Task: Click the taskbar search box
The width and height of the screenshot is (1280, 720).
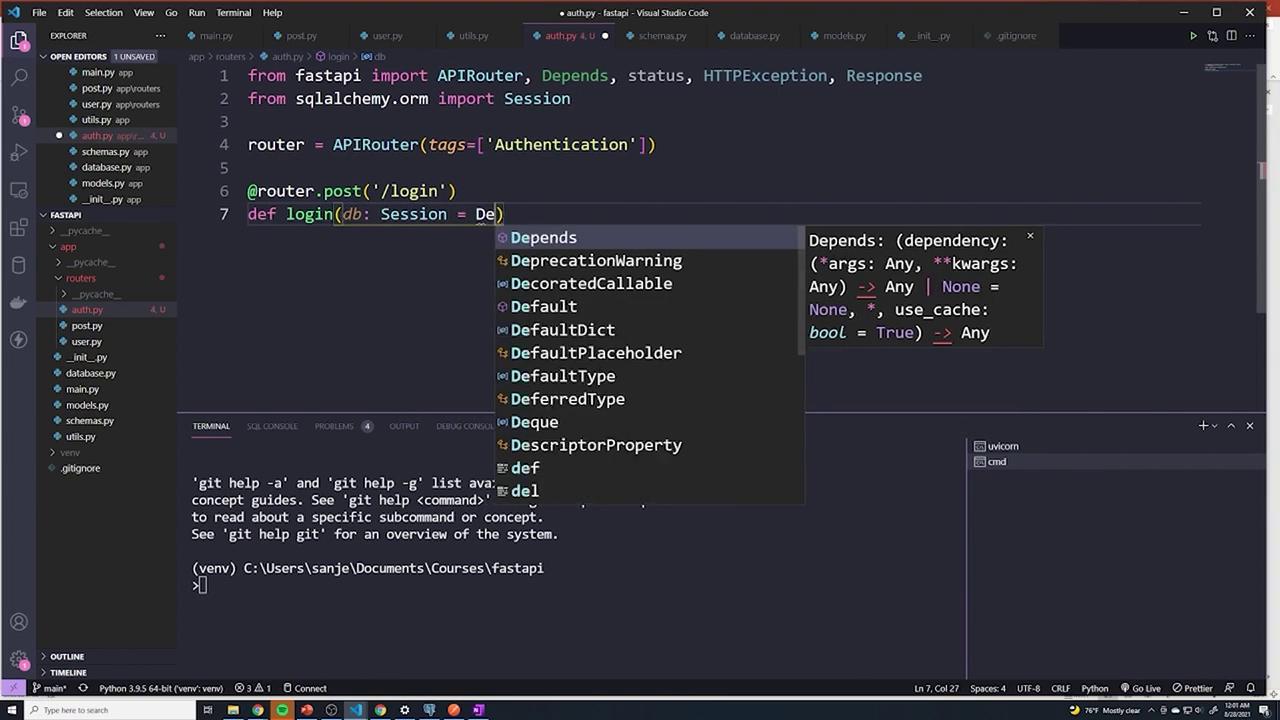Action: [110, 710]
